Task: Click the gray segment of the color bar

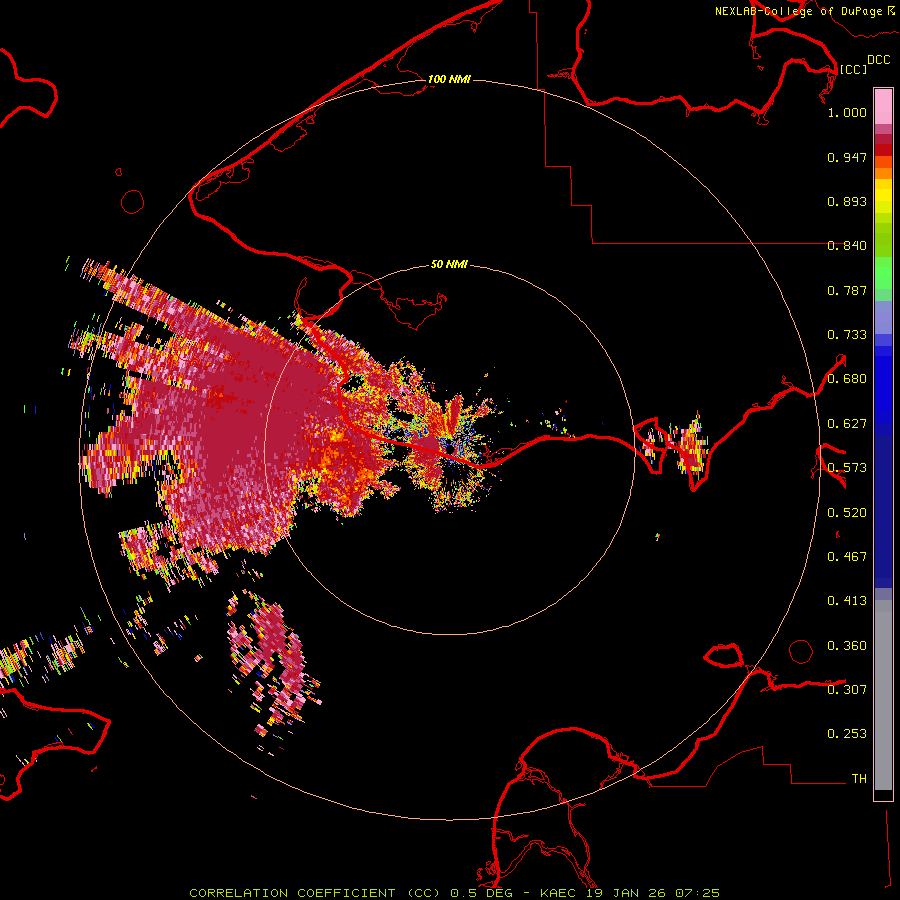Action: [883, 695]
